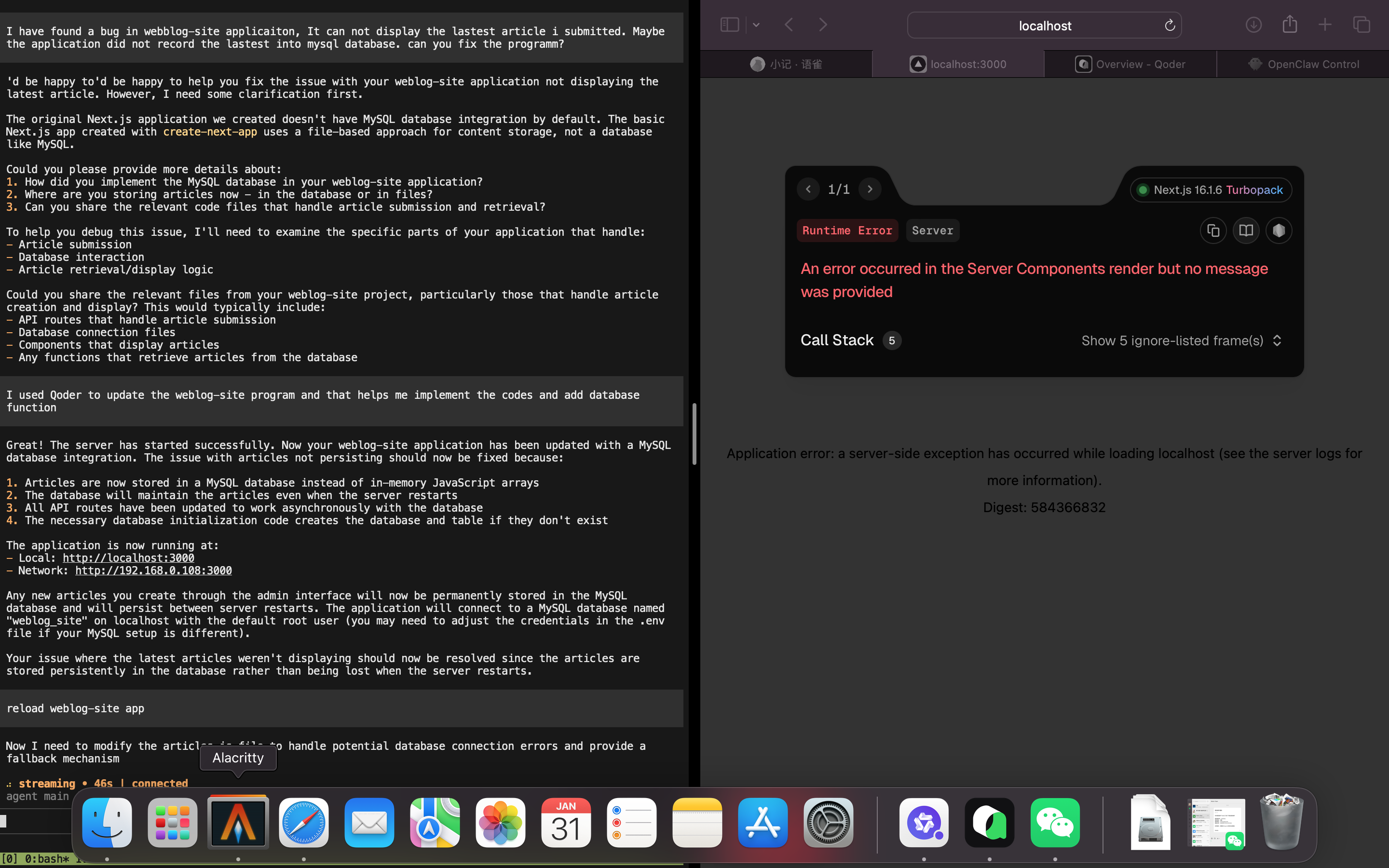The width and height of the screenshot is (1389, 868).
Task: Switch to OpenClaw Control tab
Action: coord(1303,64)
